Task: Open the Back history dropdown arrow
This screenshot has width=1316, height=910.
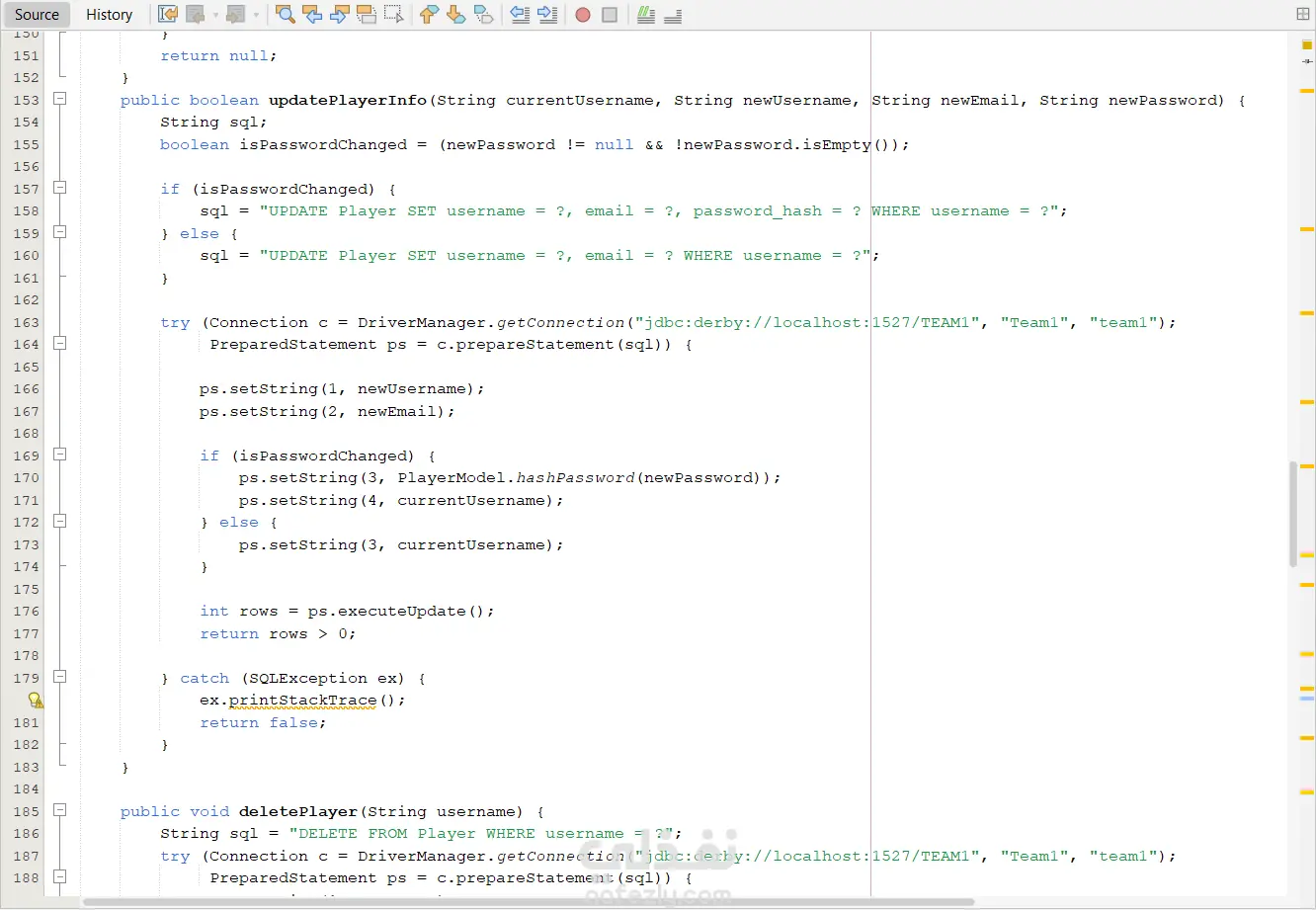Action: [x=214, y=15]
